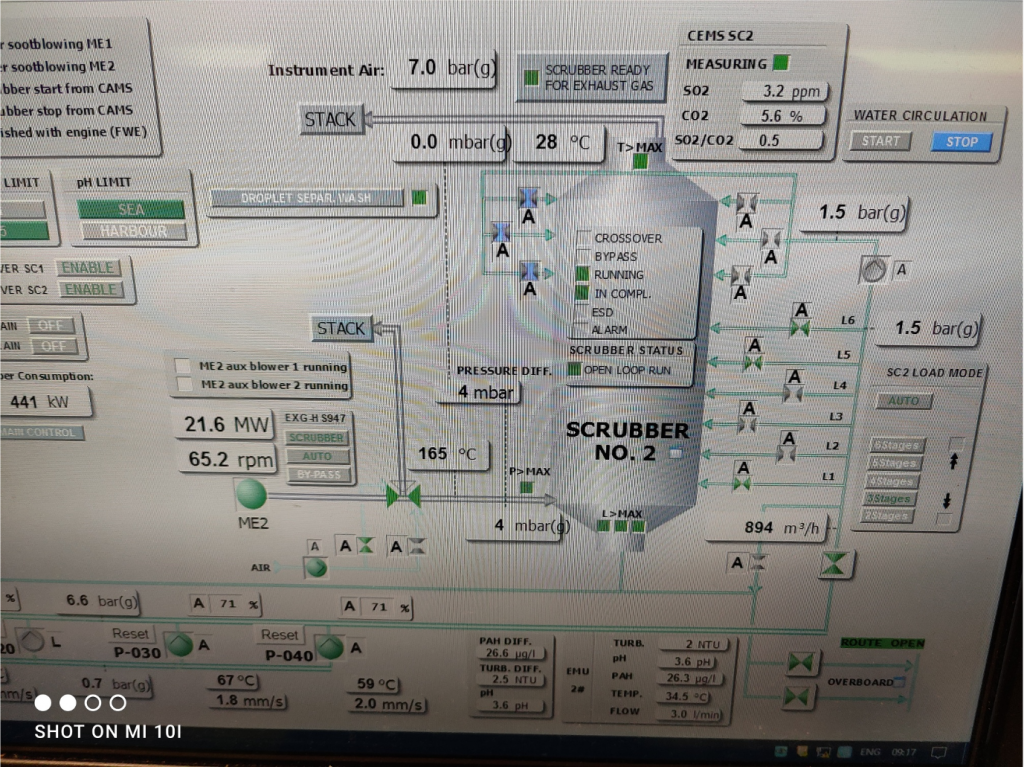1024x767 pixels.
Task: Click the CO2 5.6 % value
Action: tap(782, 116)
